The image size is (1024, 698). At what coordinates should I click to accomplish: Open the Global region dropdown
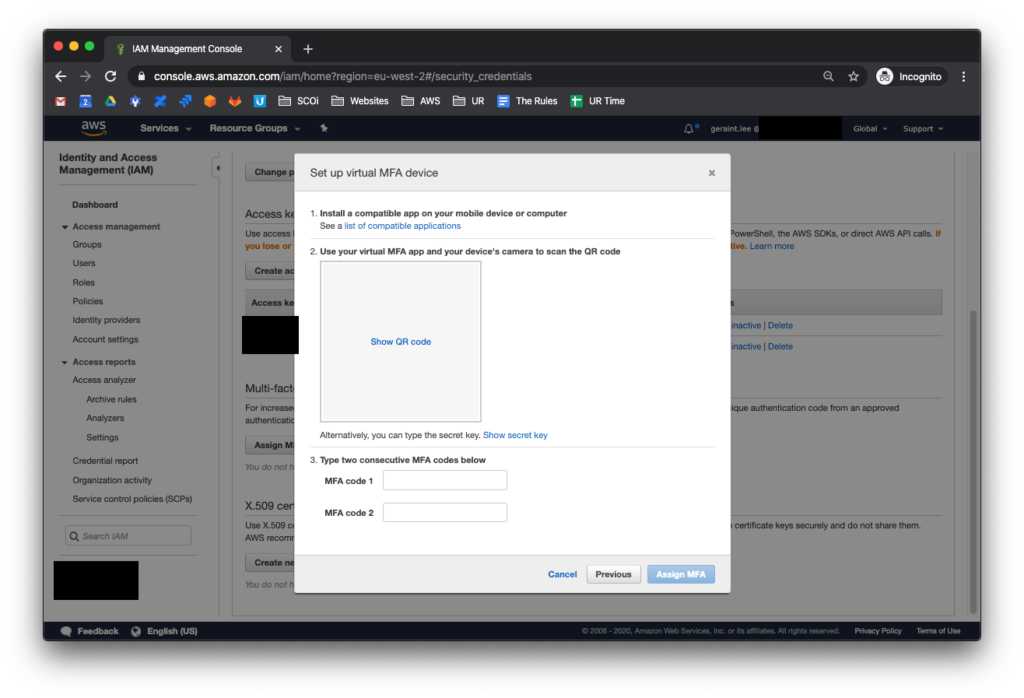click(x=870, y=129)
